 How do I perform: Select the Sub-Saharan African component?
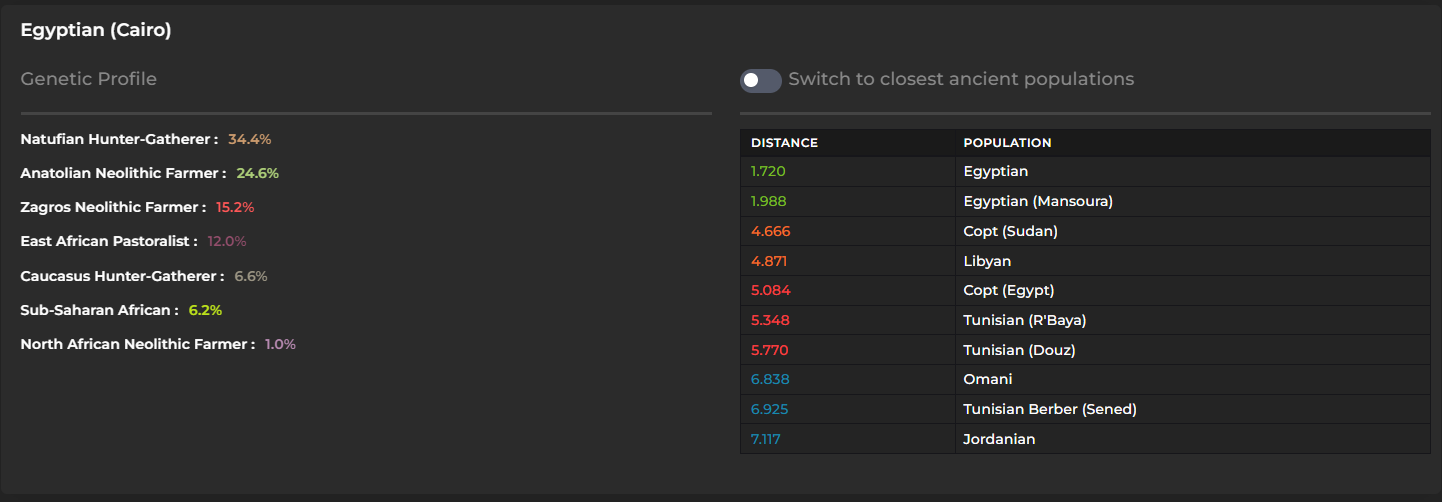click(99, 310)
